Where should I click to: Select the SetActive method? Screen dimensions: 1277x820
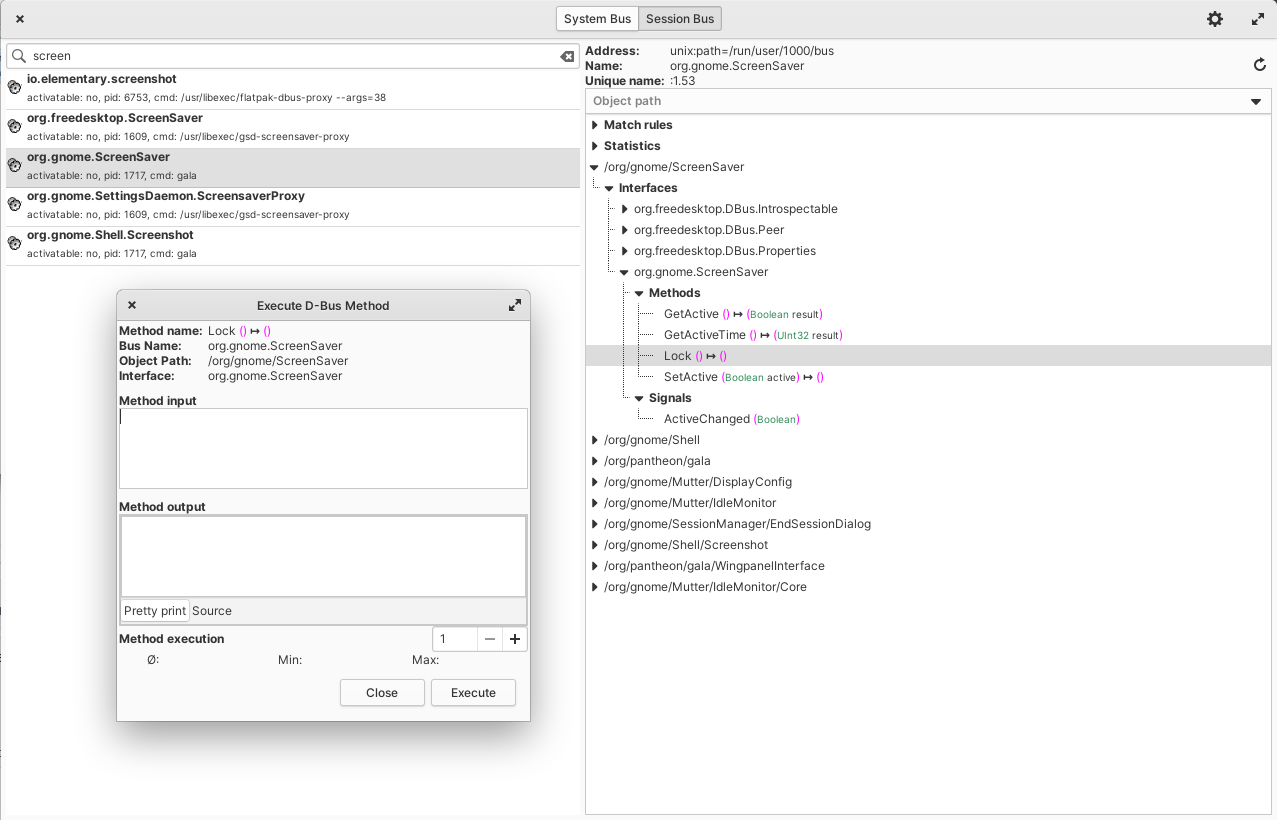tap(744, 377)
